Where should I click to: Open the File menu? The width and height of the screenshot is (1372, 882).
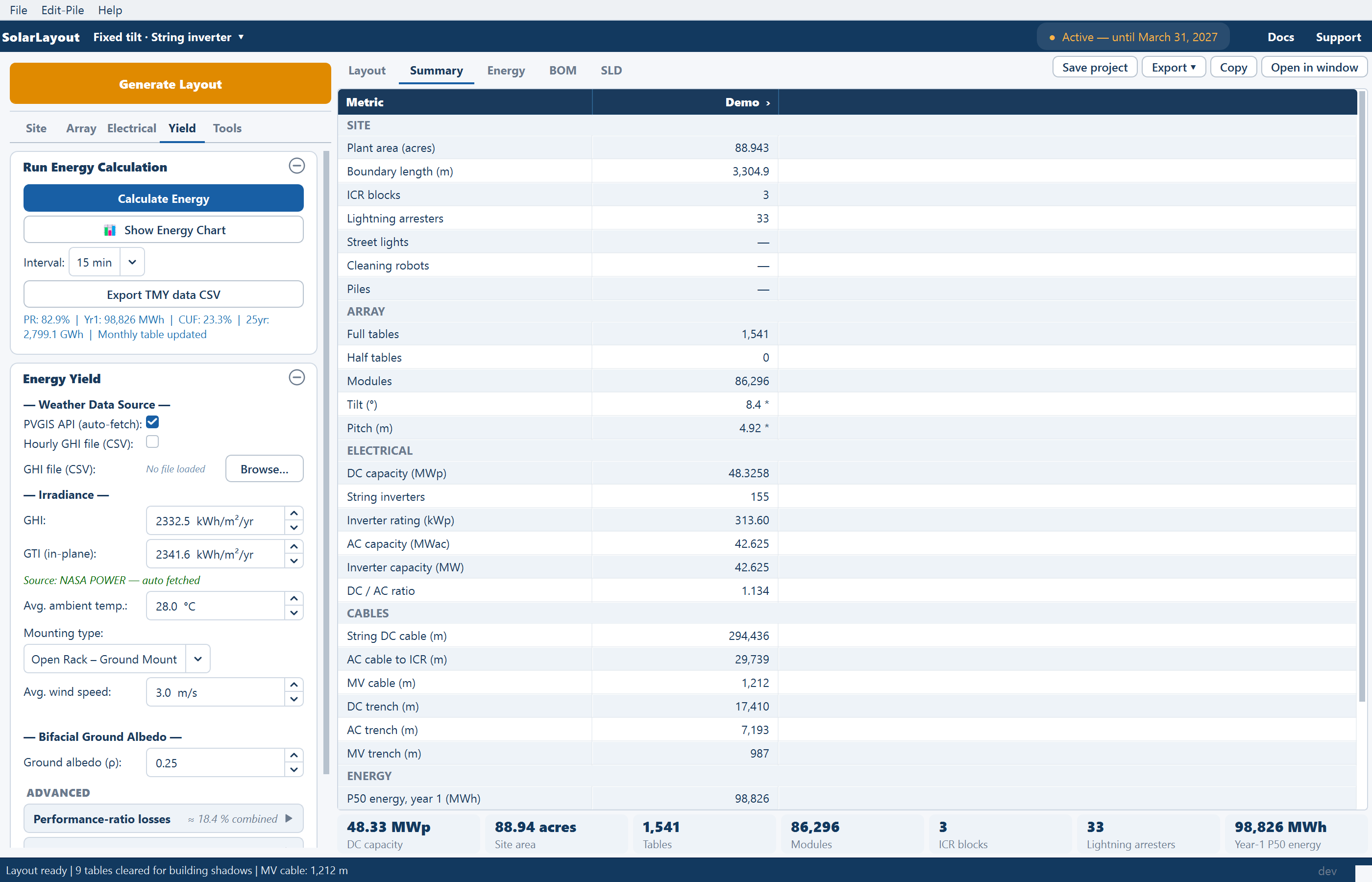[18, 10]
